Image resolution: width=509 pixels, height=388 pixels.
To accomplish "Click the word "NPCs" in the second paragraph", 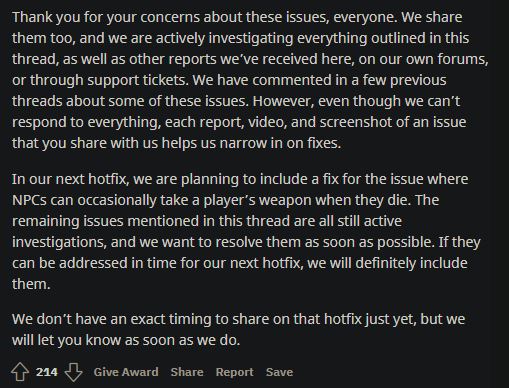I will [29, 200].
